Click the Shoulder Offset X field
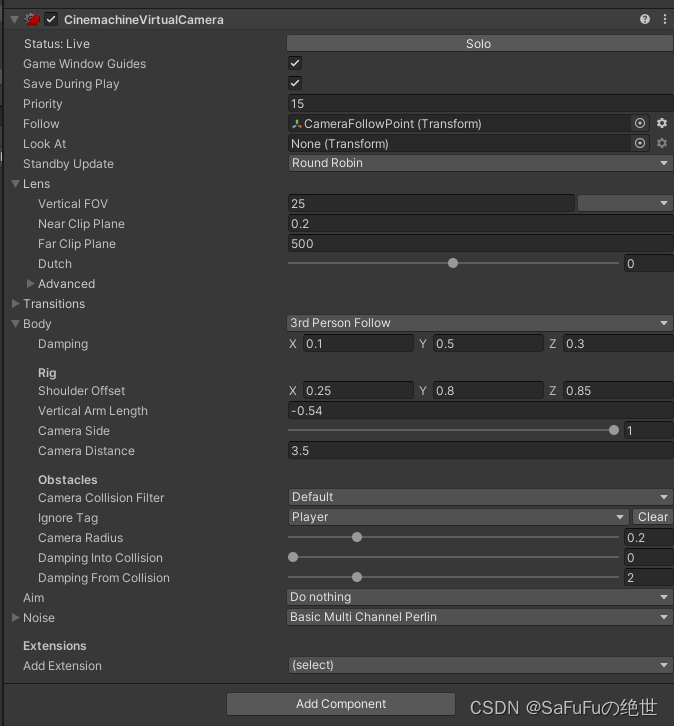Image resolution: width=674 pixels, height=726 pixels. 358,390
